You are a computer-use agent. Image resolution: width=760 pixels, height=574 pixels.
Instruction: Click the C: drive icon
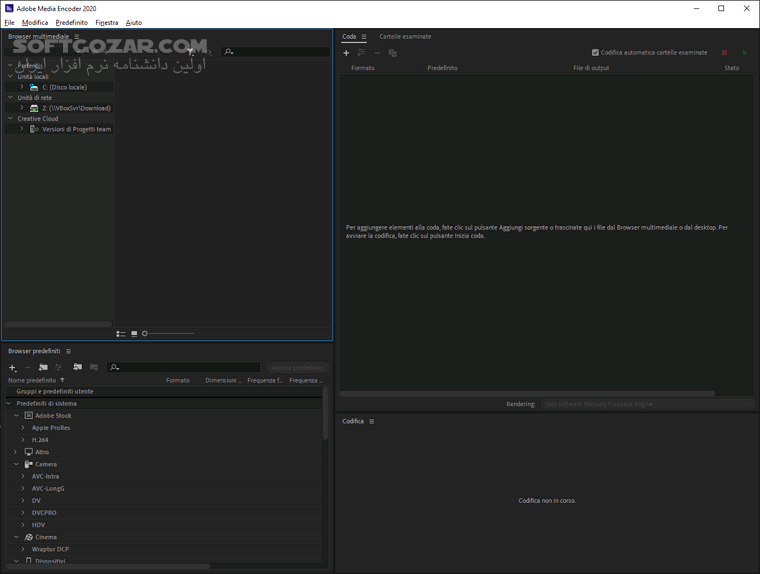[34, 87]
